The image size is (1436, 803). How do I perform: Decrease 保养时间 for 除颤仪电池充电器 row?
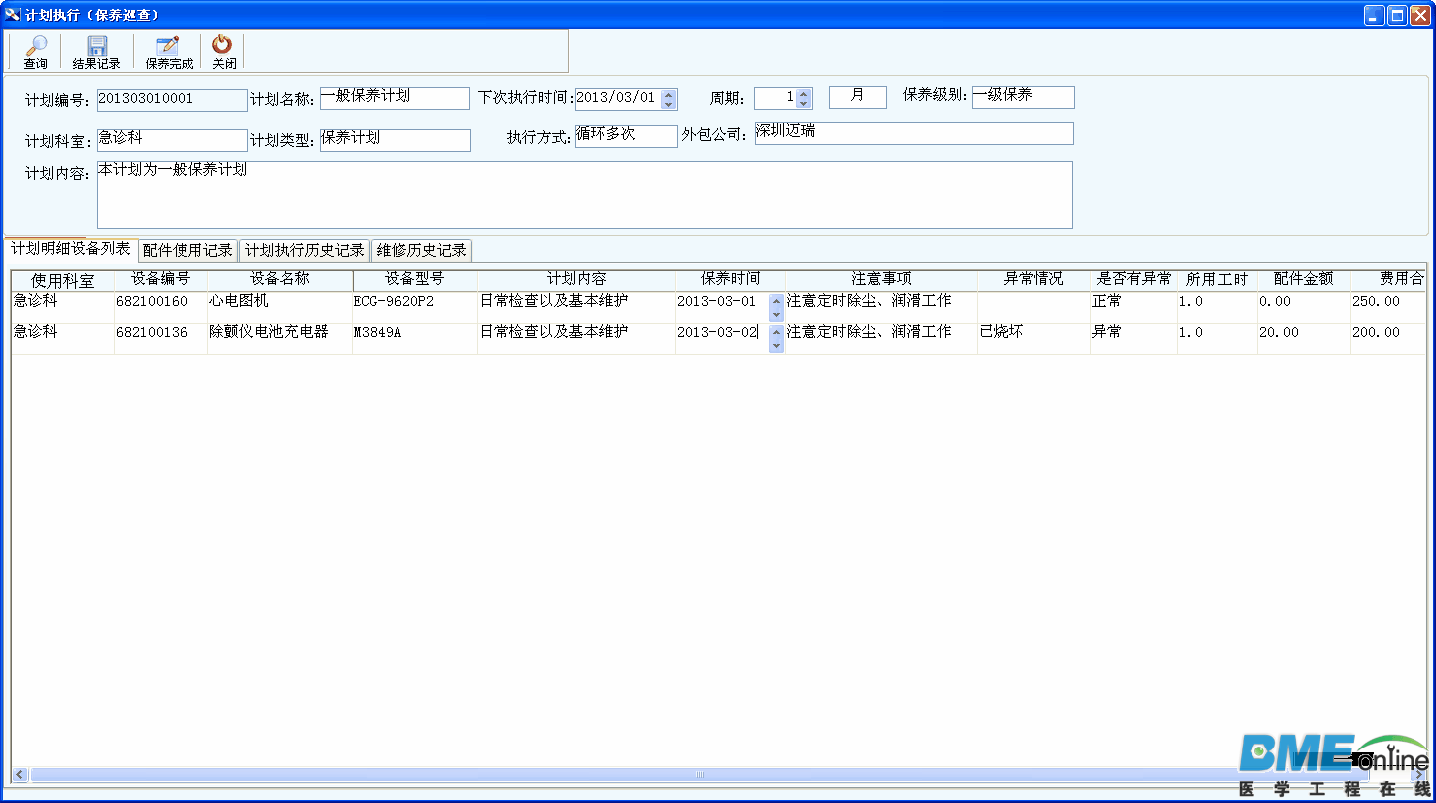click(776, 346)
